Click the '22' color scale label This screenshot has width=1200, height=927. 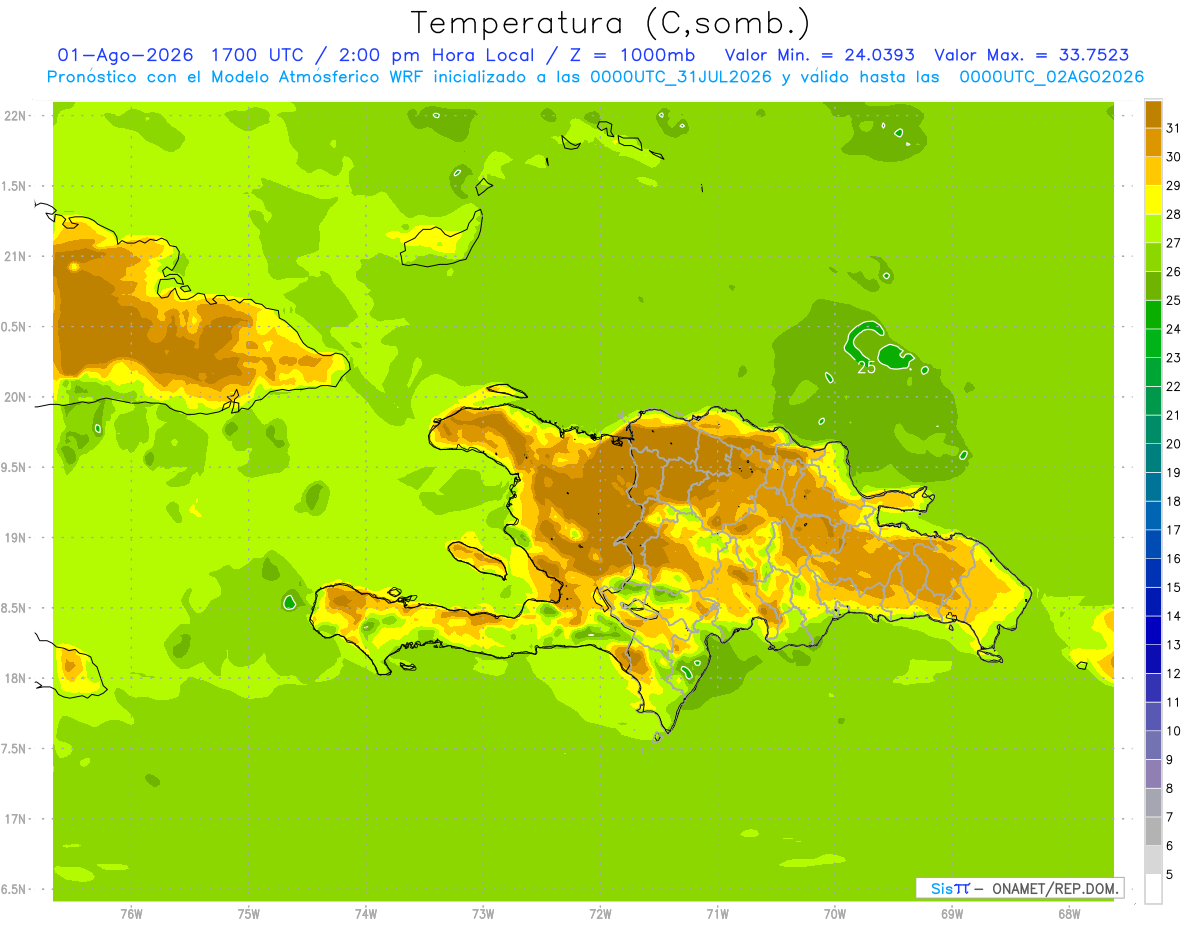(x=1174, y=387)
